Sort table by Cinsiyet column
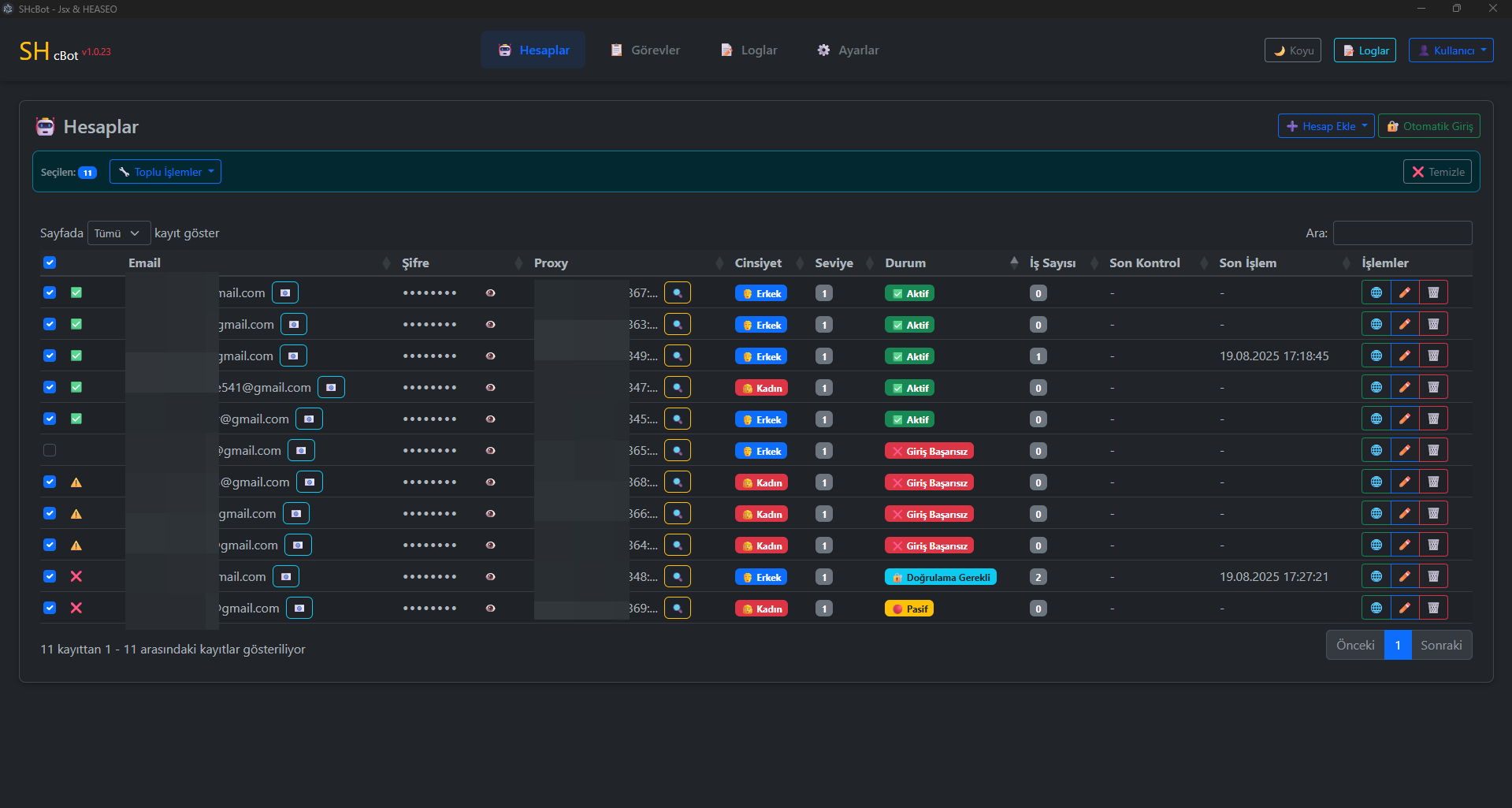Viewport: 1512px width, 808px height. click(767, 263)
